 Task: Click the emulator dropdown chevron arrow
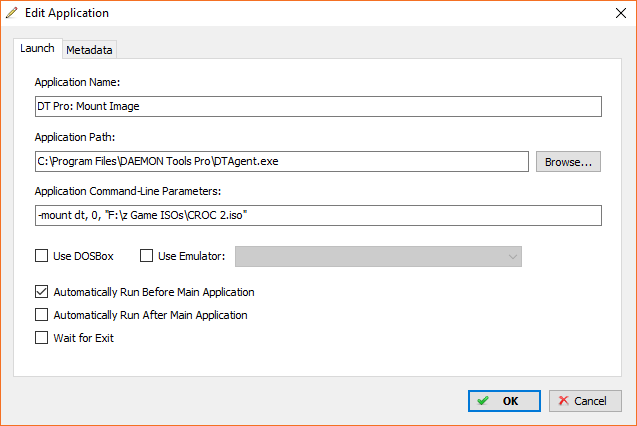point(512,257)
